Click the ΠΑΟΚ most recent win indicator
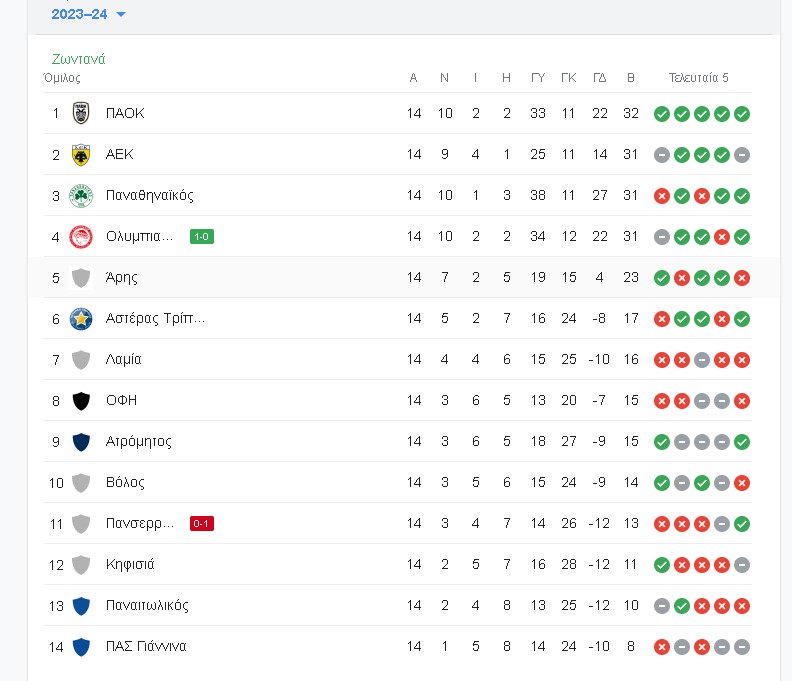This screenshot has width=792, height=681. [x=742, y=114]
